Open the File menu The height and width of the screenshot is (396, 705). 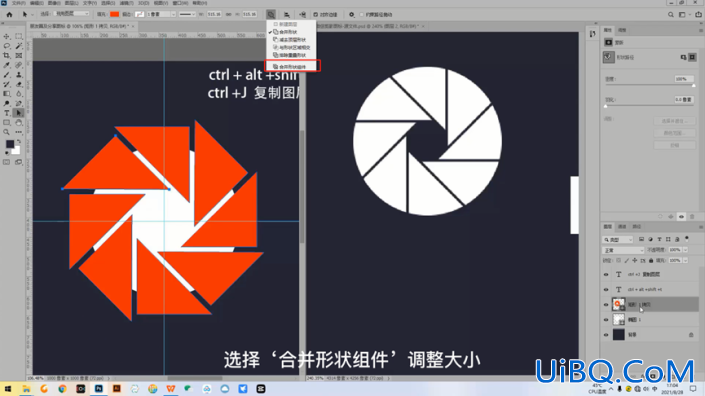pos(18,3)
